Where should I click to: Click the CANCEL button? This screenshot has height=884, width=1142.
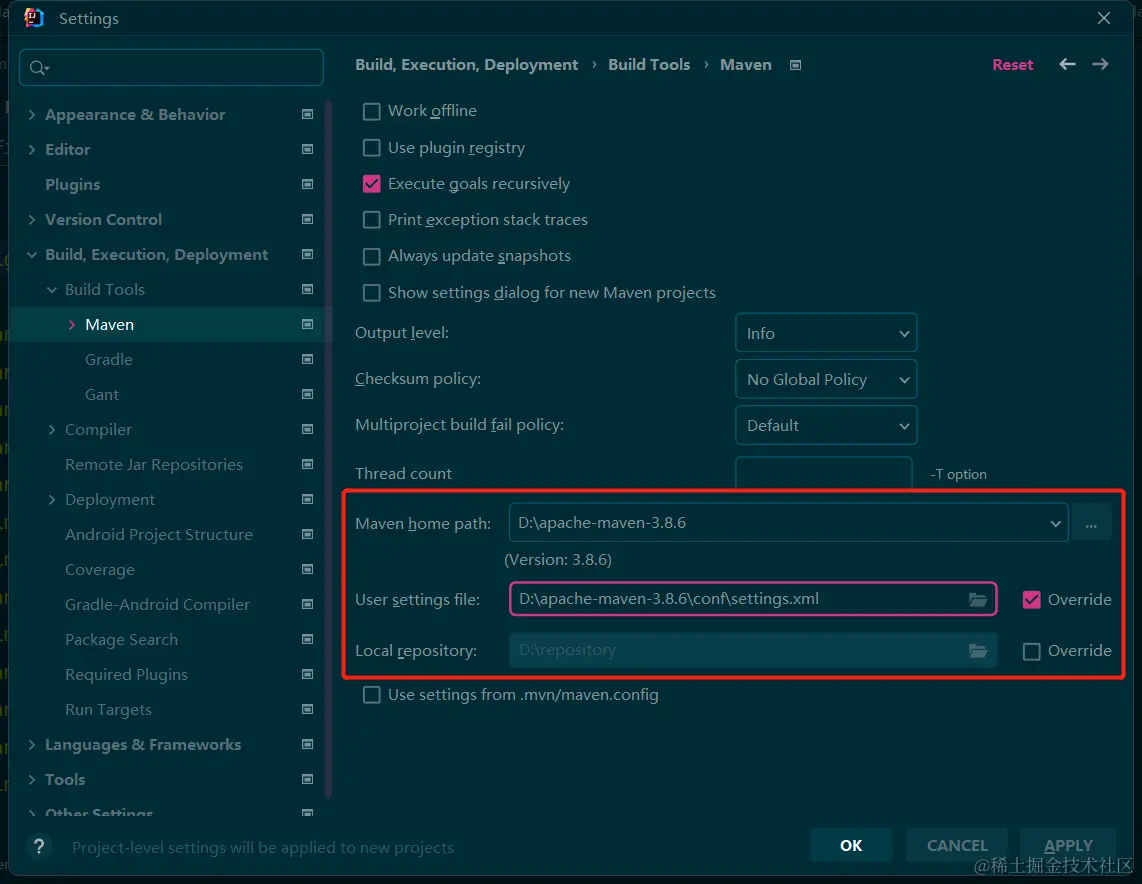pos(957,845)
